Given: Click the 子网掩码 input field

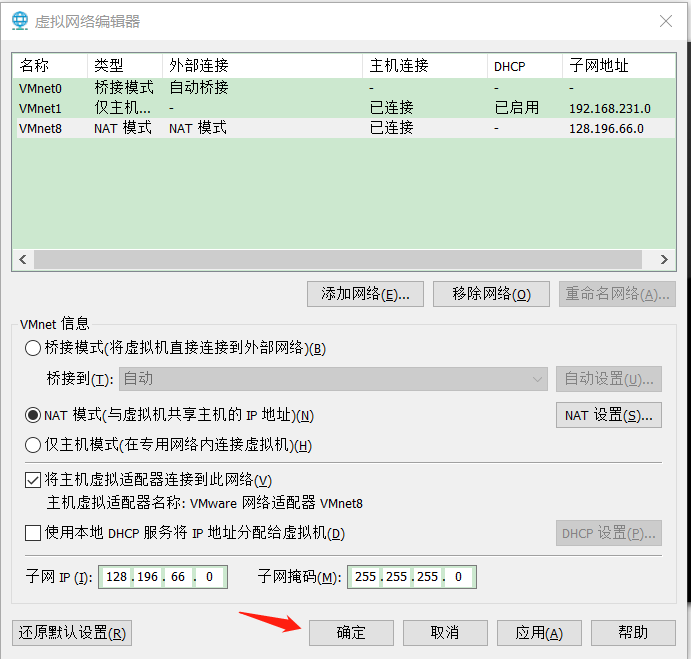Looking at the screenshot, I should click(410, 577).
